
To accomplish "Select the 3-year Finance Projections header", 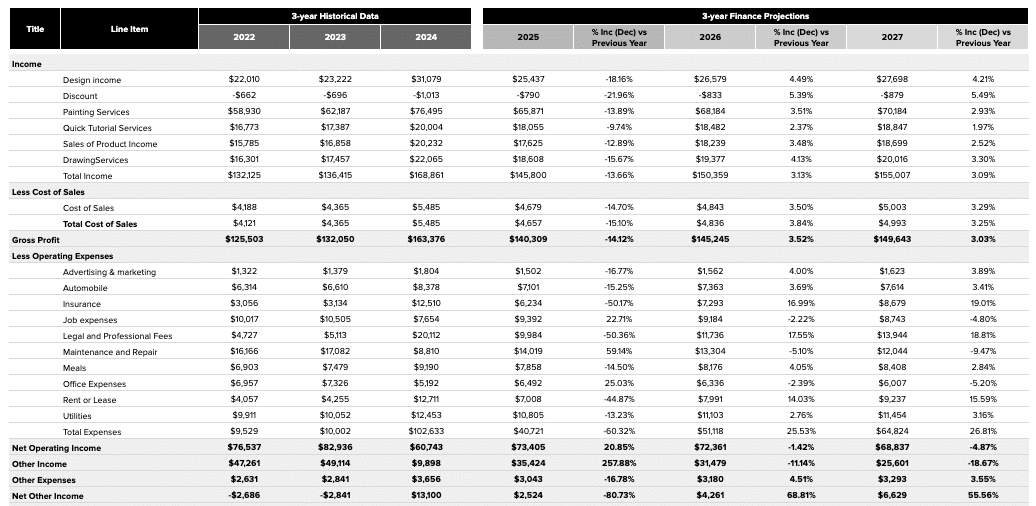I will point(755,16).
